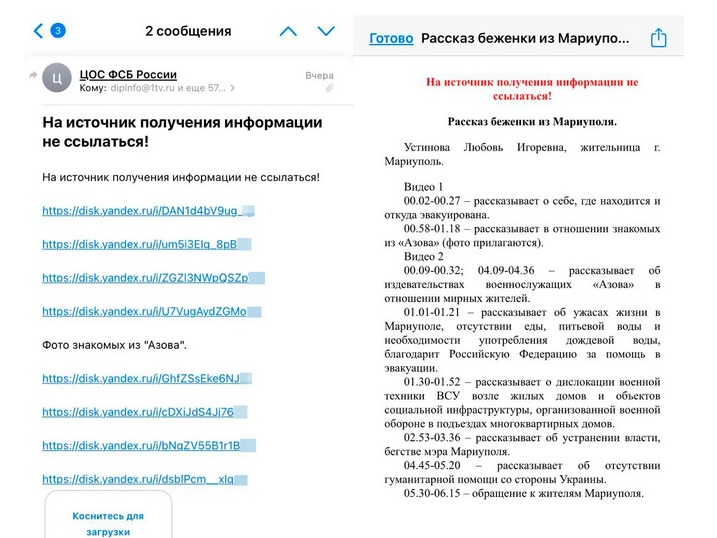The image size is (717, 538).
Task: Go to previous message with up arrow
Action: click(x=288, y=31)
